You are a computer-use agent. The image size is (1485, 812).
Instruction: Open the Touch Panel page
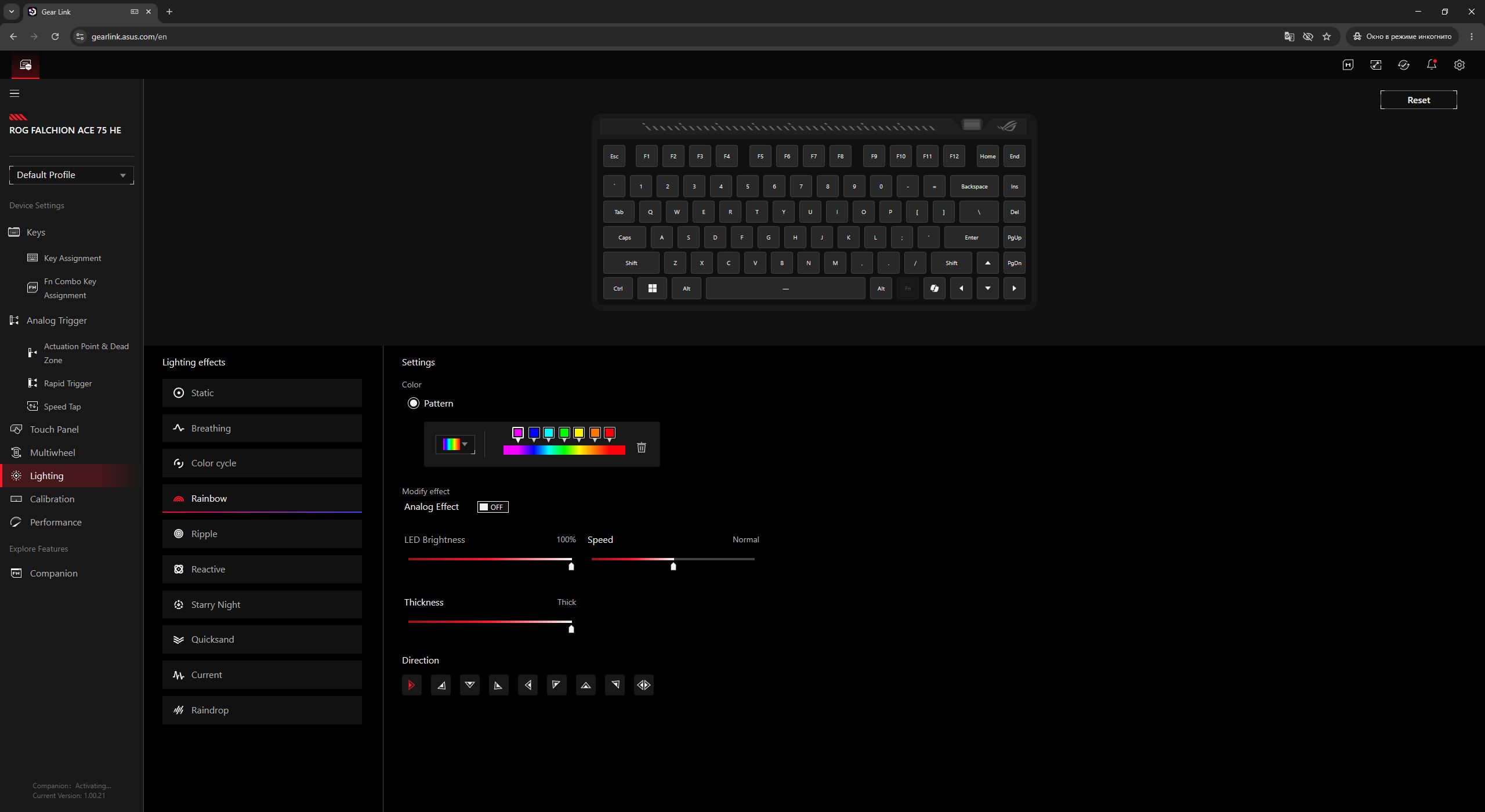55,429
